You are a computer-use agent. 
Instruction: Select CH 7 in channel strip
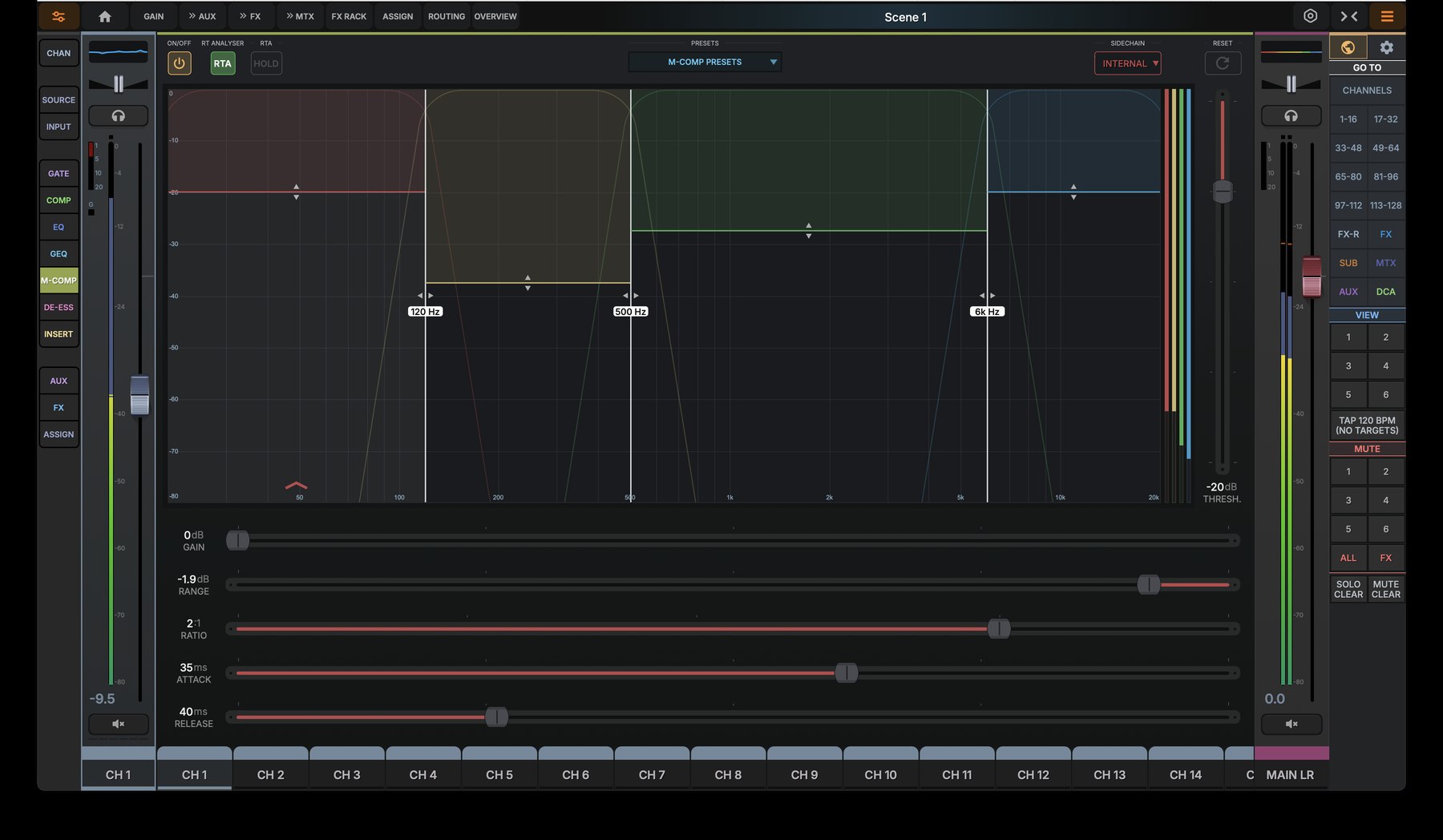[652, 774]
